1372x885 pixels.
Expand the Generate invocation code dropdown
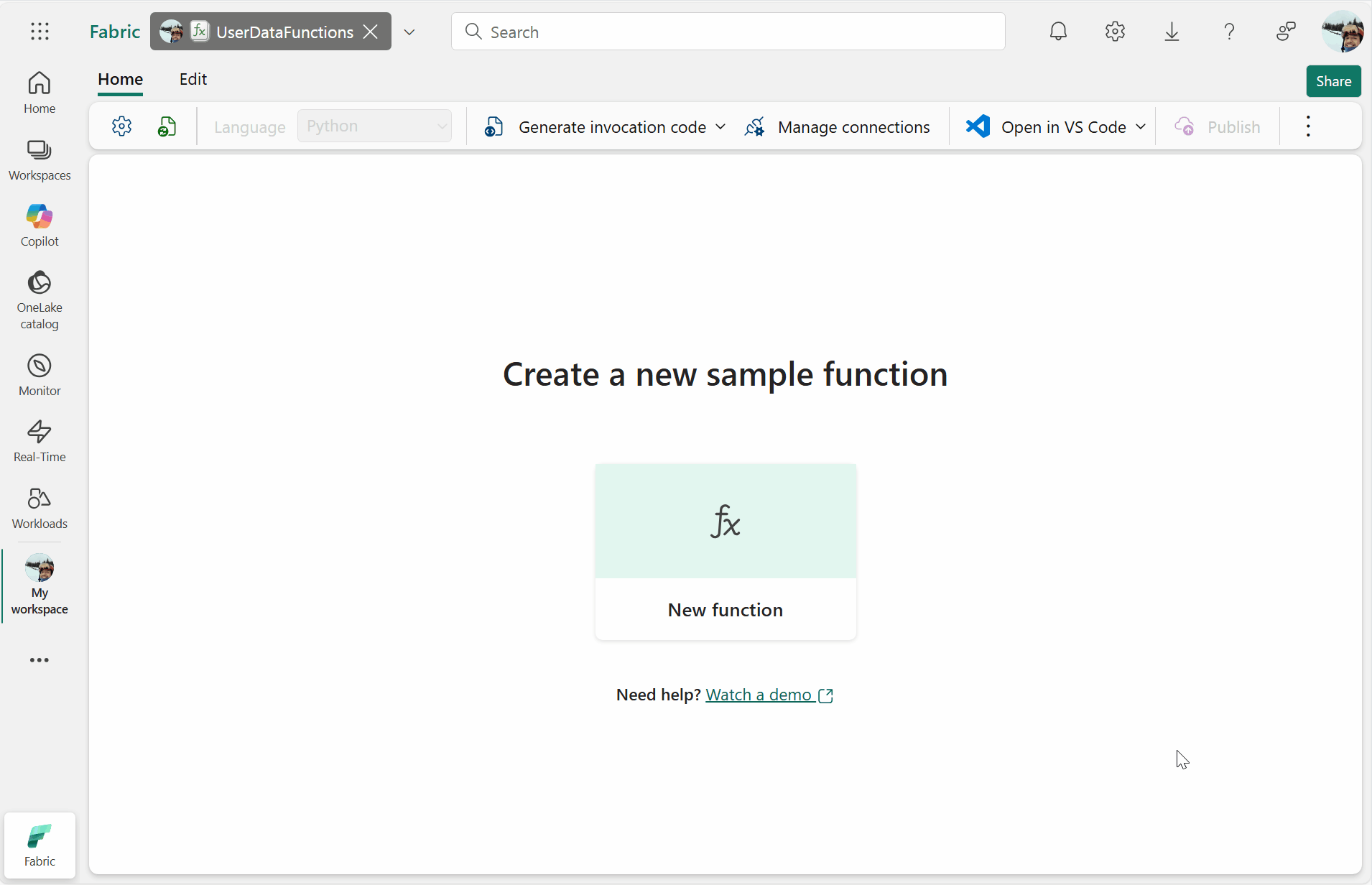point(720,126)
